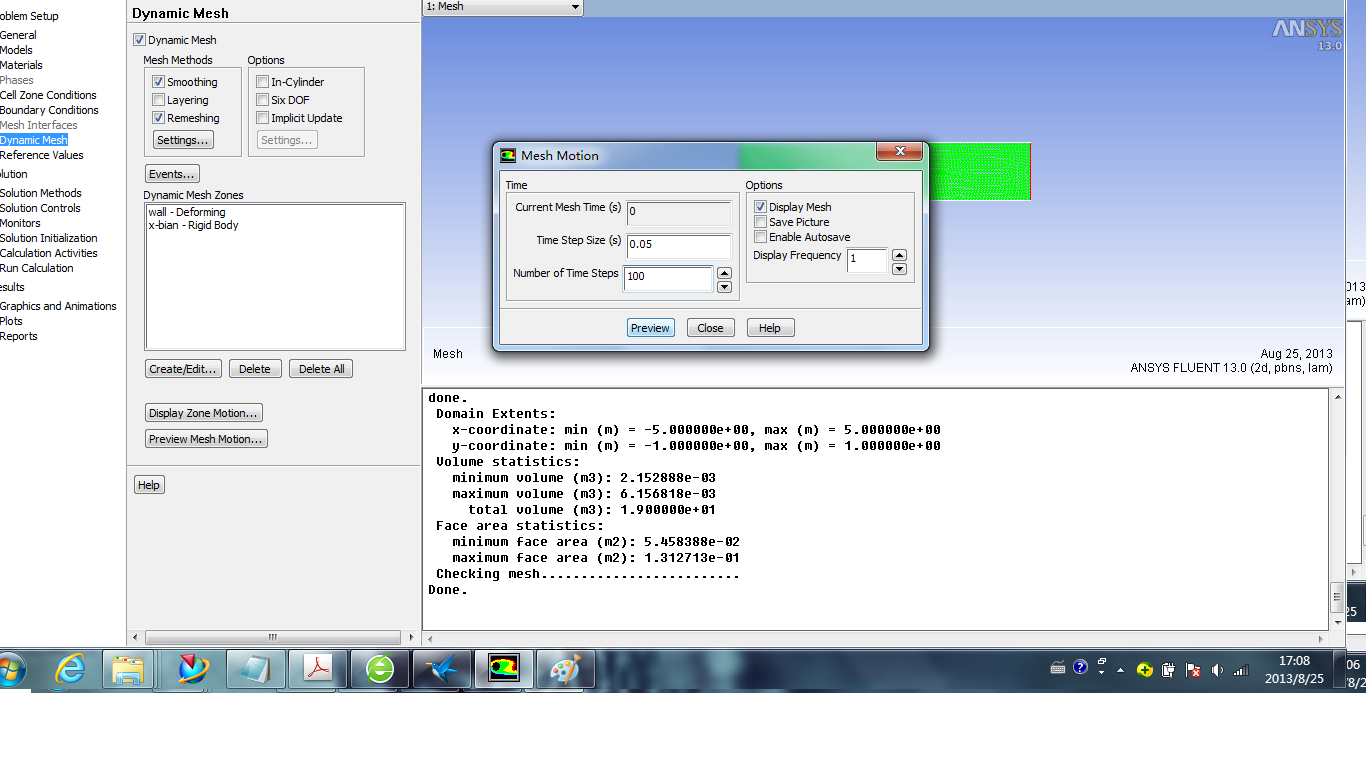Open the Paint palette taskbar icon

(x=566, y=669)
